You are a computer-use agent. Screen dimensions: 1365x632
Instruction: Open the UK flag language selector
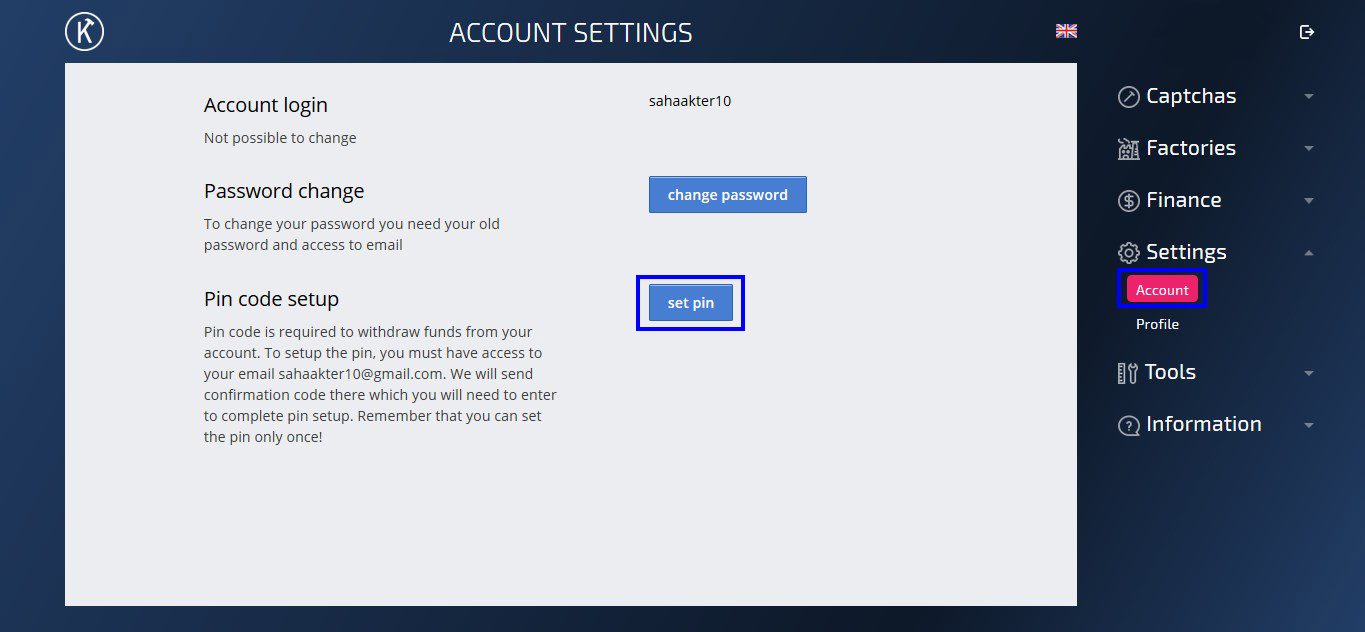coord(1066,31)
